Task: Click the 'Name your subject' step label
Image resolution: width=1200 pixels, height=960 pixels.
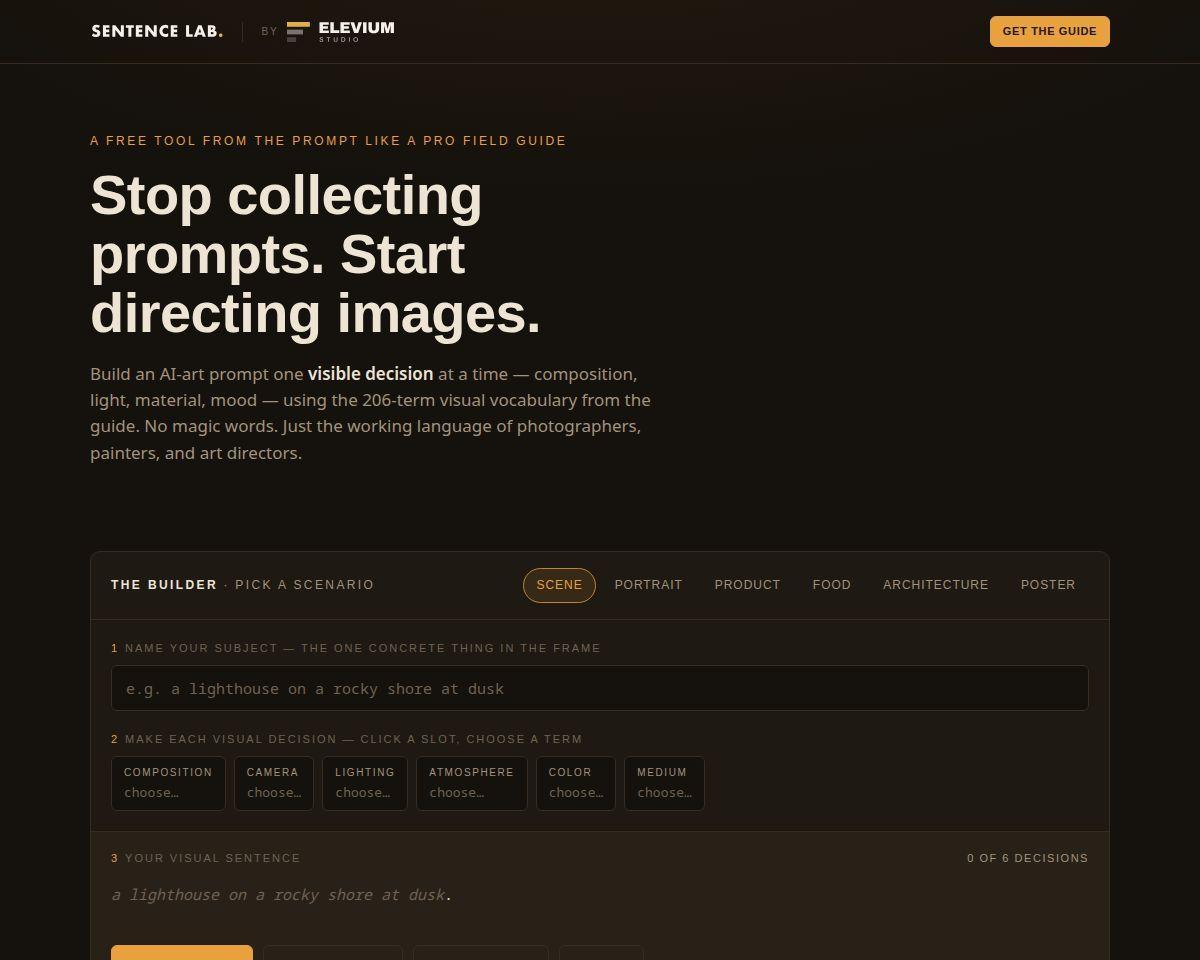Action: (356, 648)
